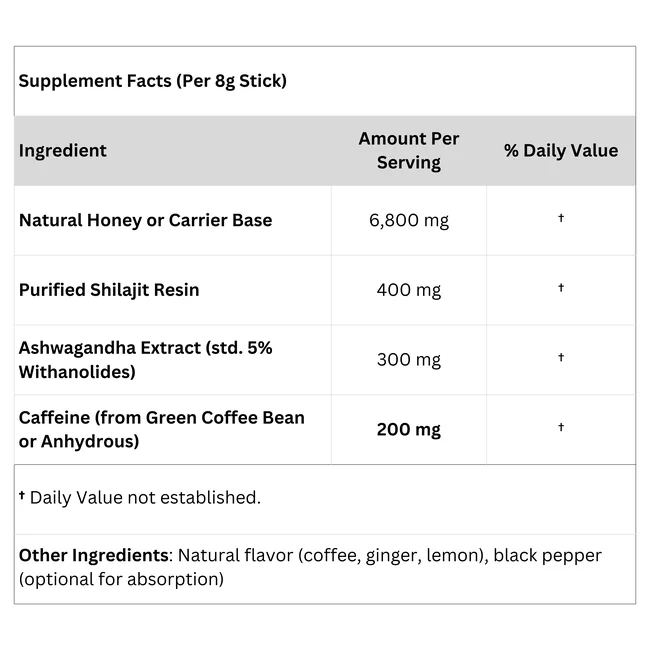Click the 400 mg amount cell
This screenshot has width=650, height=650.
tap(409, 290)
